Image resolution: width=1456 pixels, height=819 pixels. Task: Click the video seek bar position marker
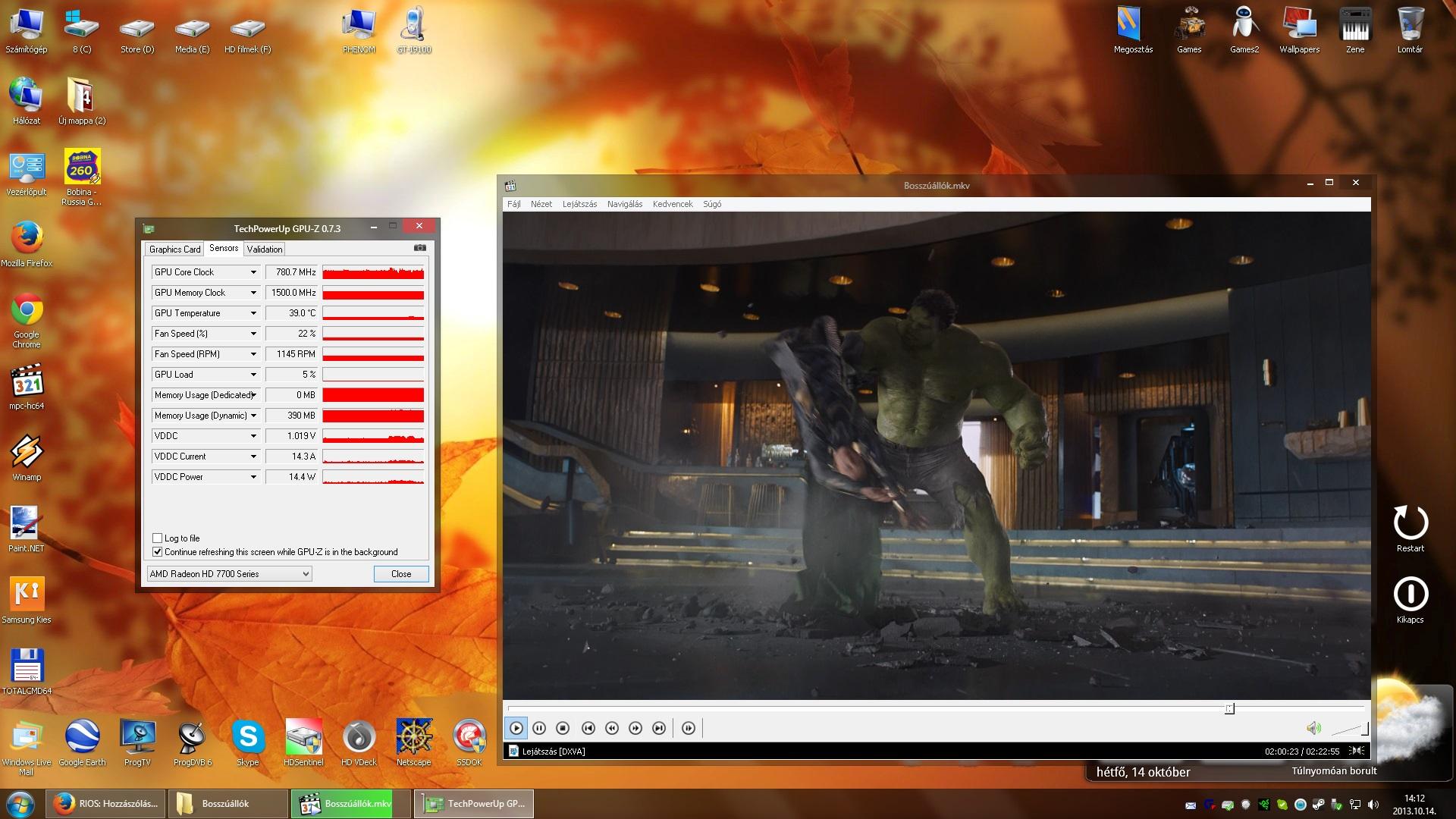[x=1229, y=708]
